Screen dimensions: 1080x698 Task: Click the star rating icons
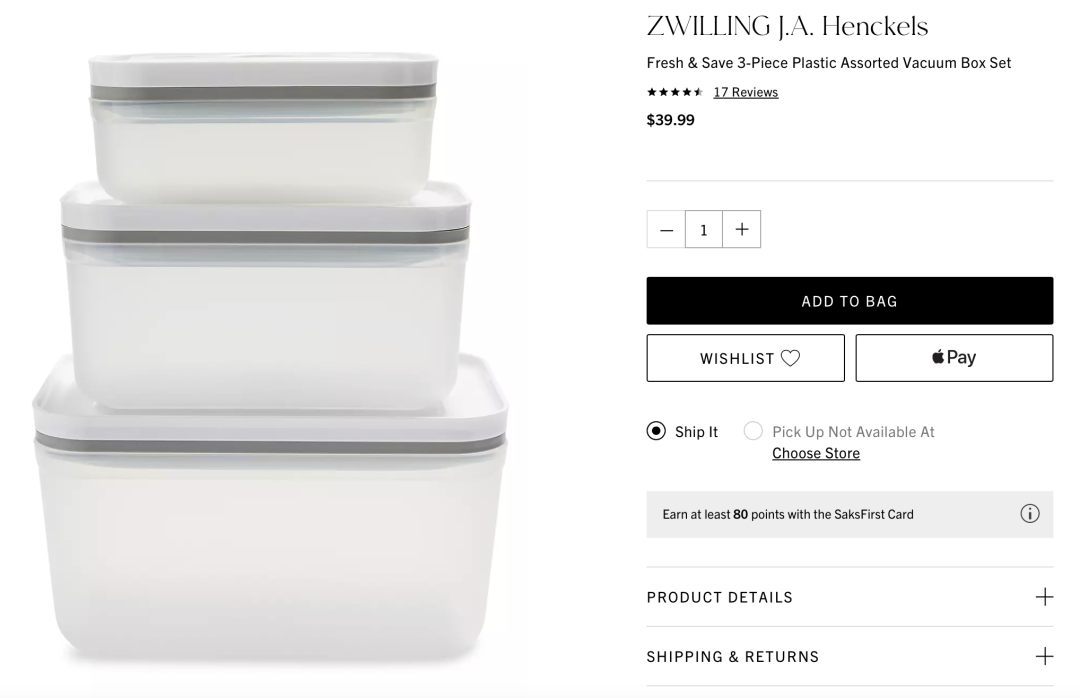[x=675, y=92]
